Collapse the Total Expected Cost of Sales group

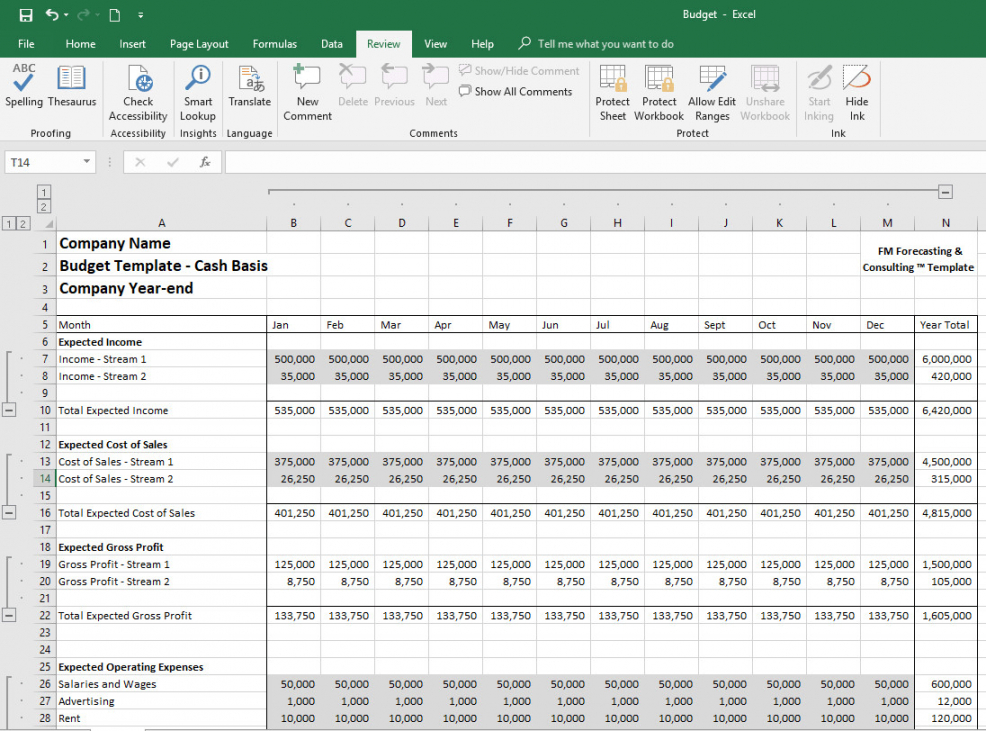[x=10, y=513]
